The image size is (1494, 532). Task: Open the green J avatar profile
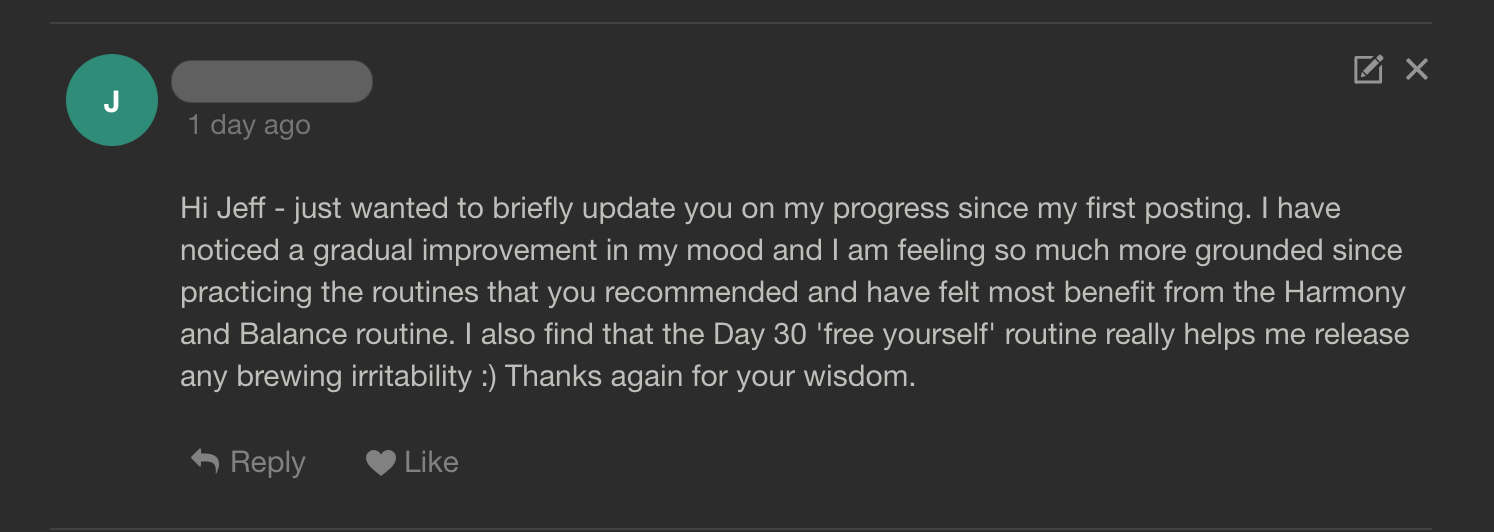(112, 100)
